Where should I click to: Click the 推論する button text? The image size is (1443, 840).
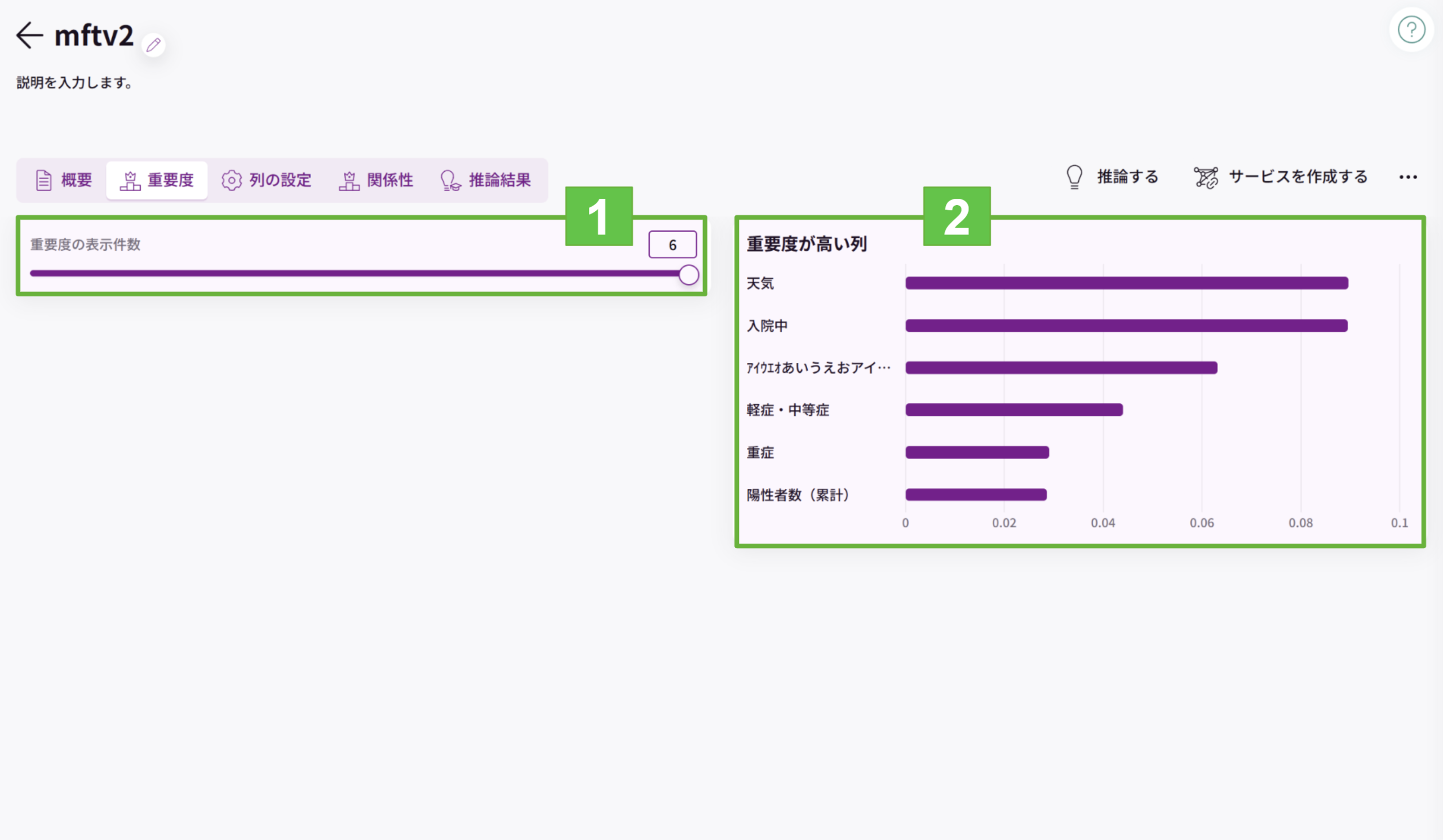click(1127, 177)
